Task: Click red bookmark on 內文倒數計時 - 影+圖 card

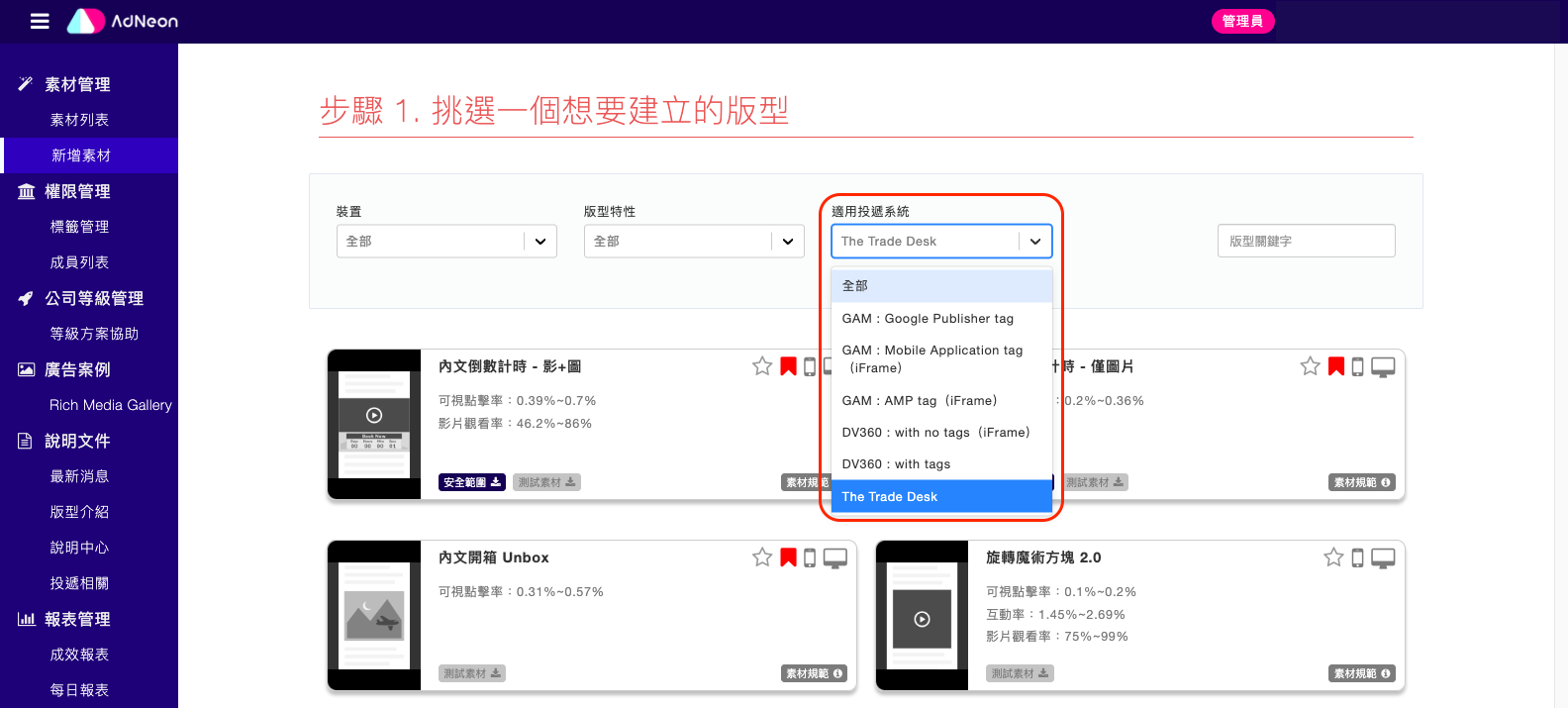Action: [x=788, y=366]
